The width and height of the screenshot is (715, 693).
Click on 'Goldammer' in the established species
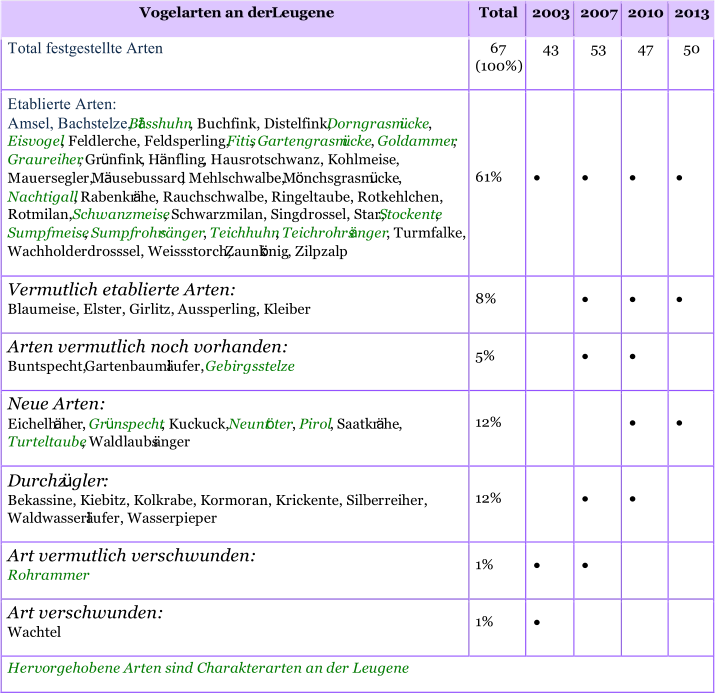[x=417, y=142]
